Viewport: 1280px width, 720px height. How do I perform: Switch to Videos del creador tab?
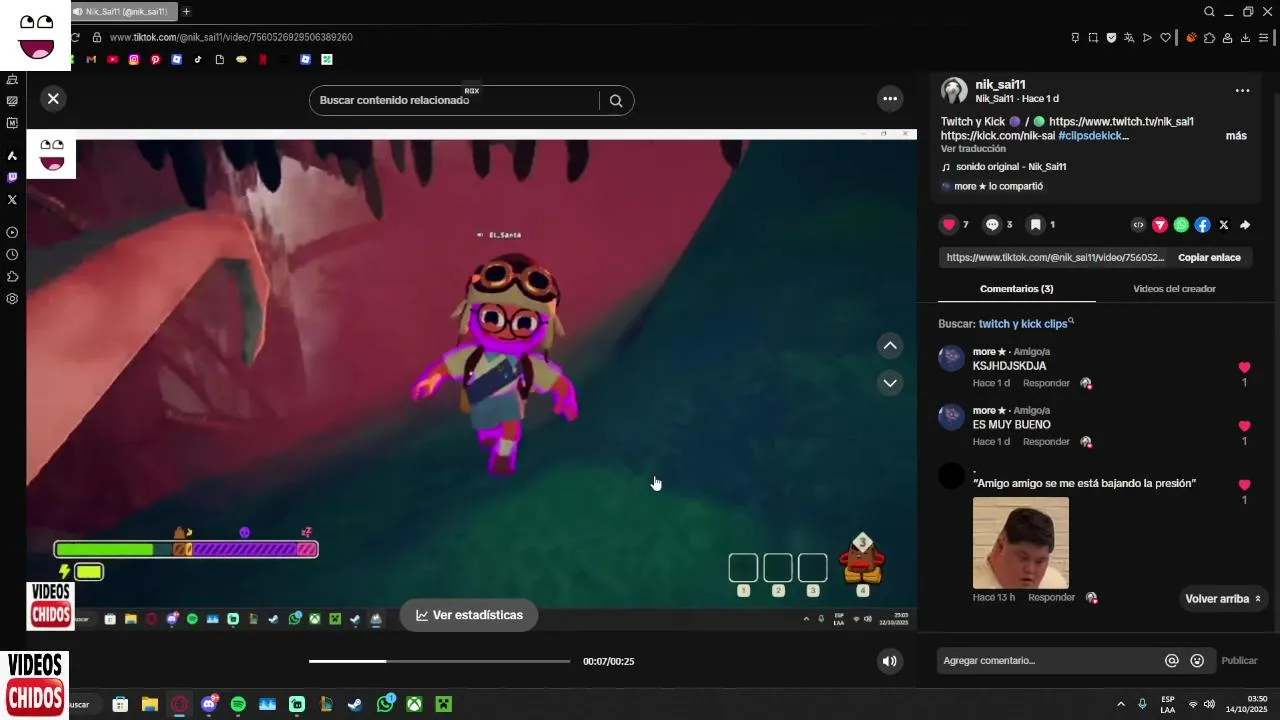1174,289
